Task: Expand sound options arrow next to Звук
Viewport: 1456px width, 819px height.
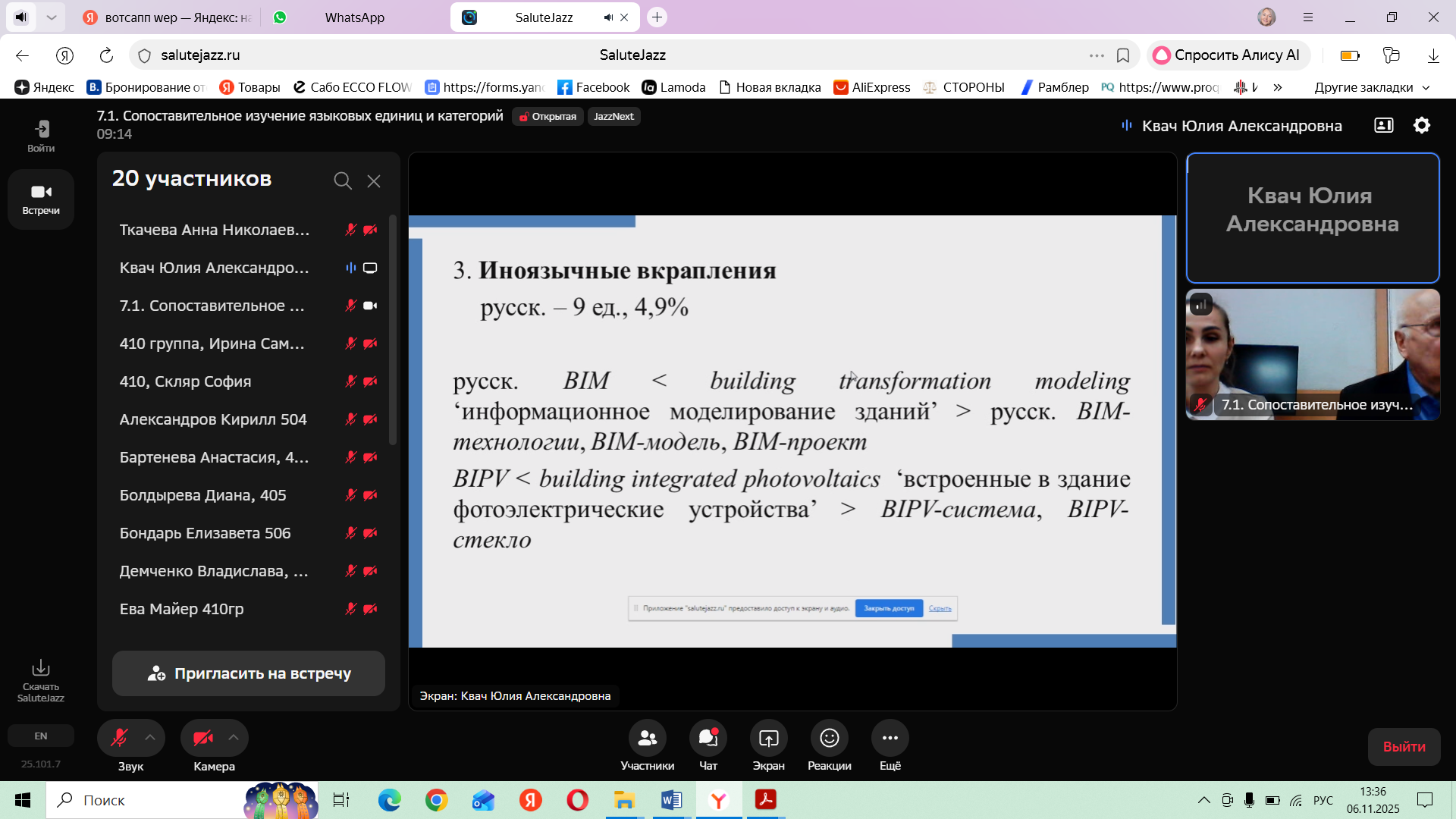Action: (x=150, y=738)
